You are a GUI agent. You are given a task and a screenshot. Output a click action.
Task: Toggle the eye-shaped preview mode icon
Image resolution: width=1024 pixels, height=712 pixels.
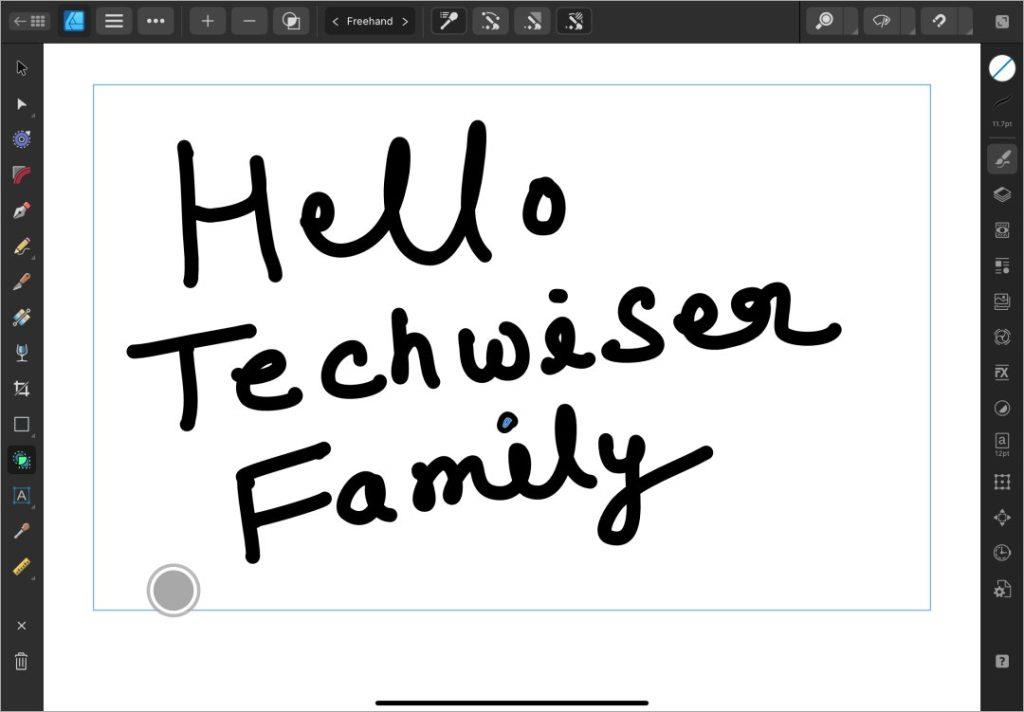click(882, 22)
